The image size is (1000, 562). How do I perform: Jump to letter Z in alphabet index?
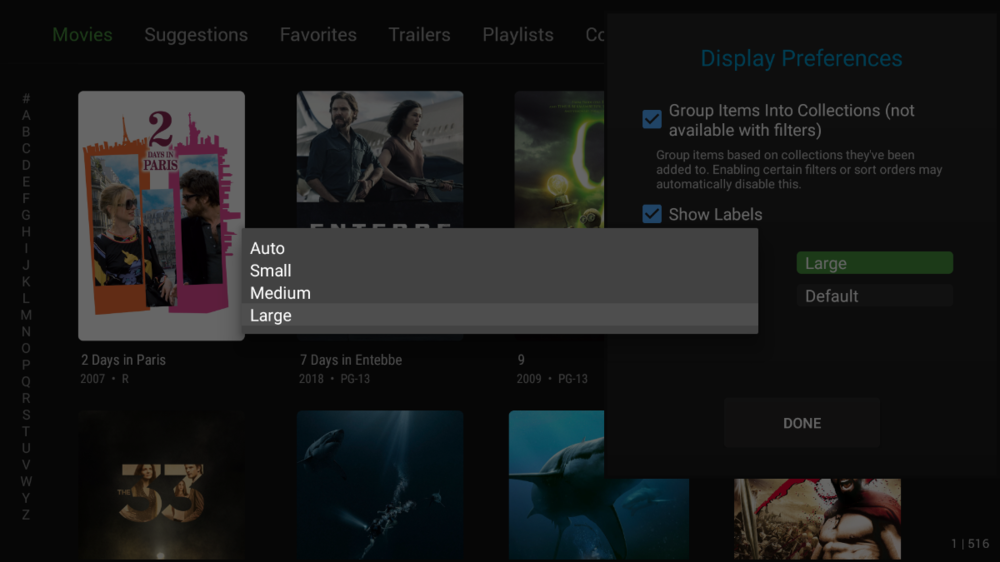click(26, 515)
